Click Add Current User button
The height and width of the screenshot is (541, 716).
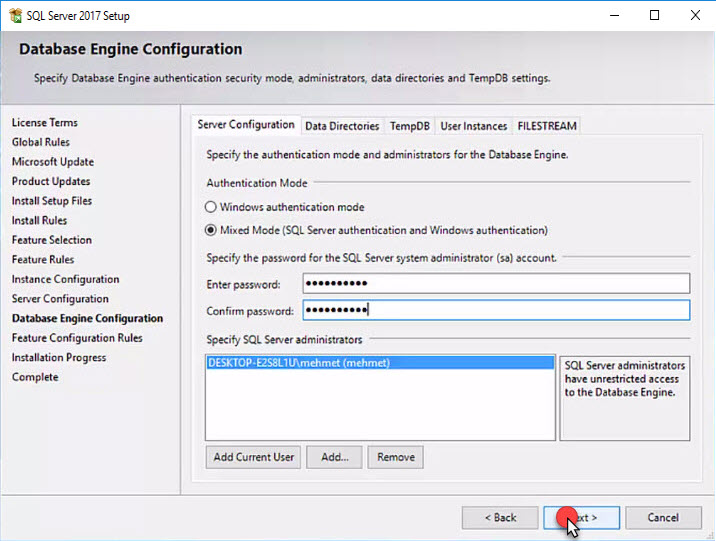click(253, 457)
